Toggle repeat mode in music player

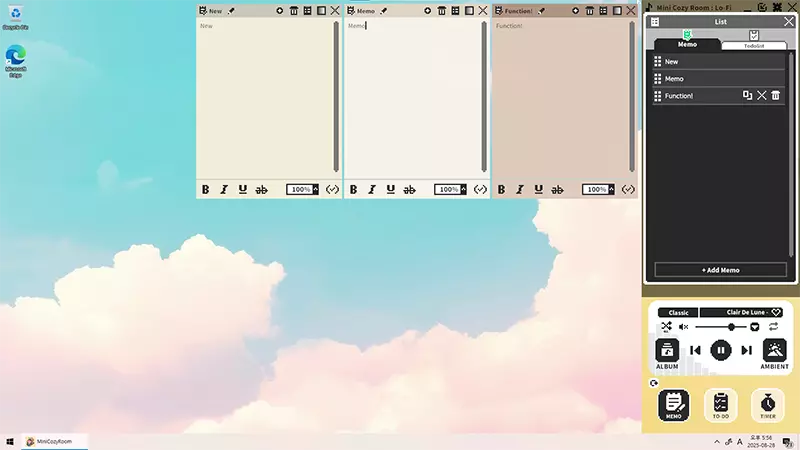point(773,327)
